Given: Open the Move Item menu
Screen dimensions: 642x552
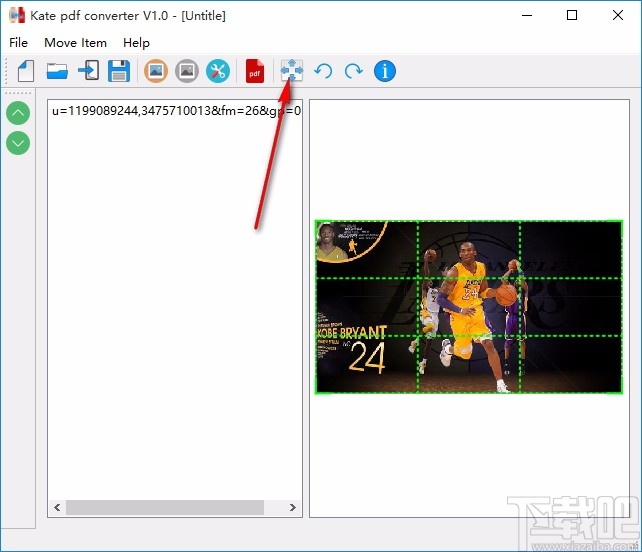Looking at the screenshot, I should click(75, 43).
